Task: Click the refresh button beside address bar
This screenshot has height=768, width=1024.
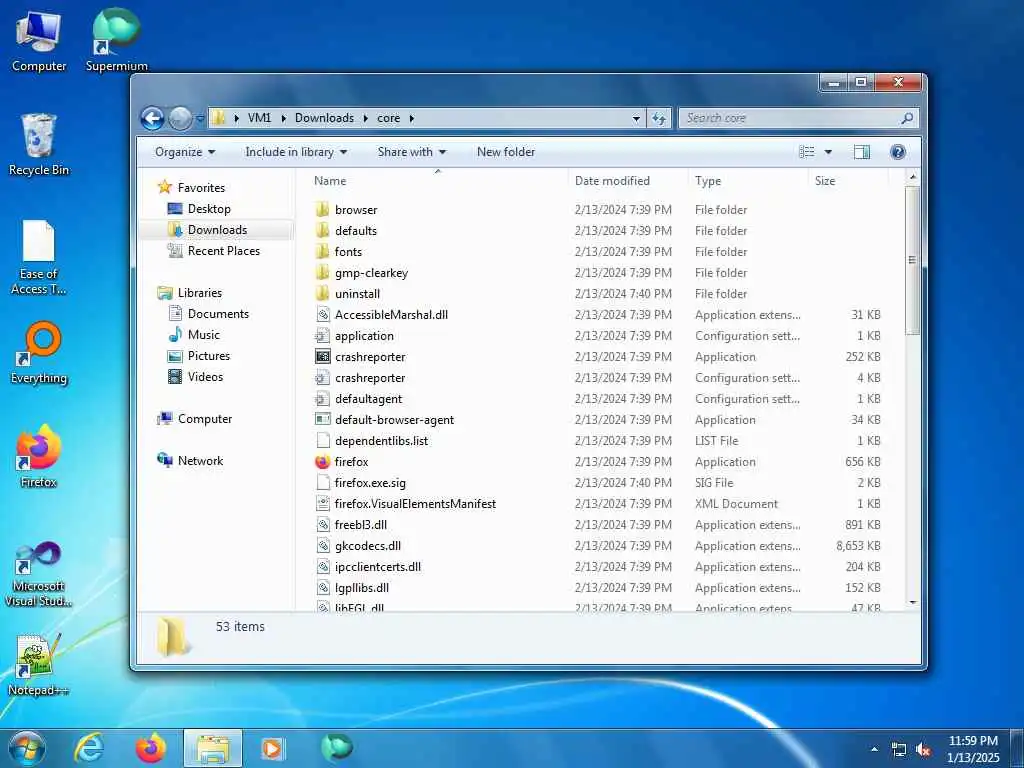Action: pyautogui.click(x=659, y=118)
